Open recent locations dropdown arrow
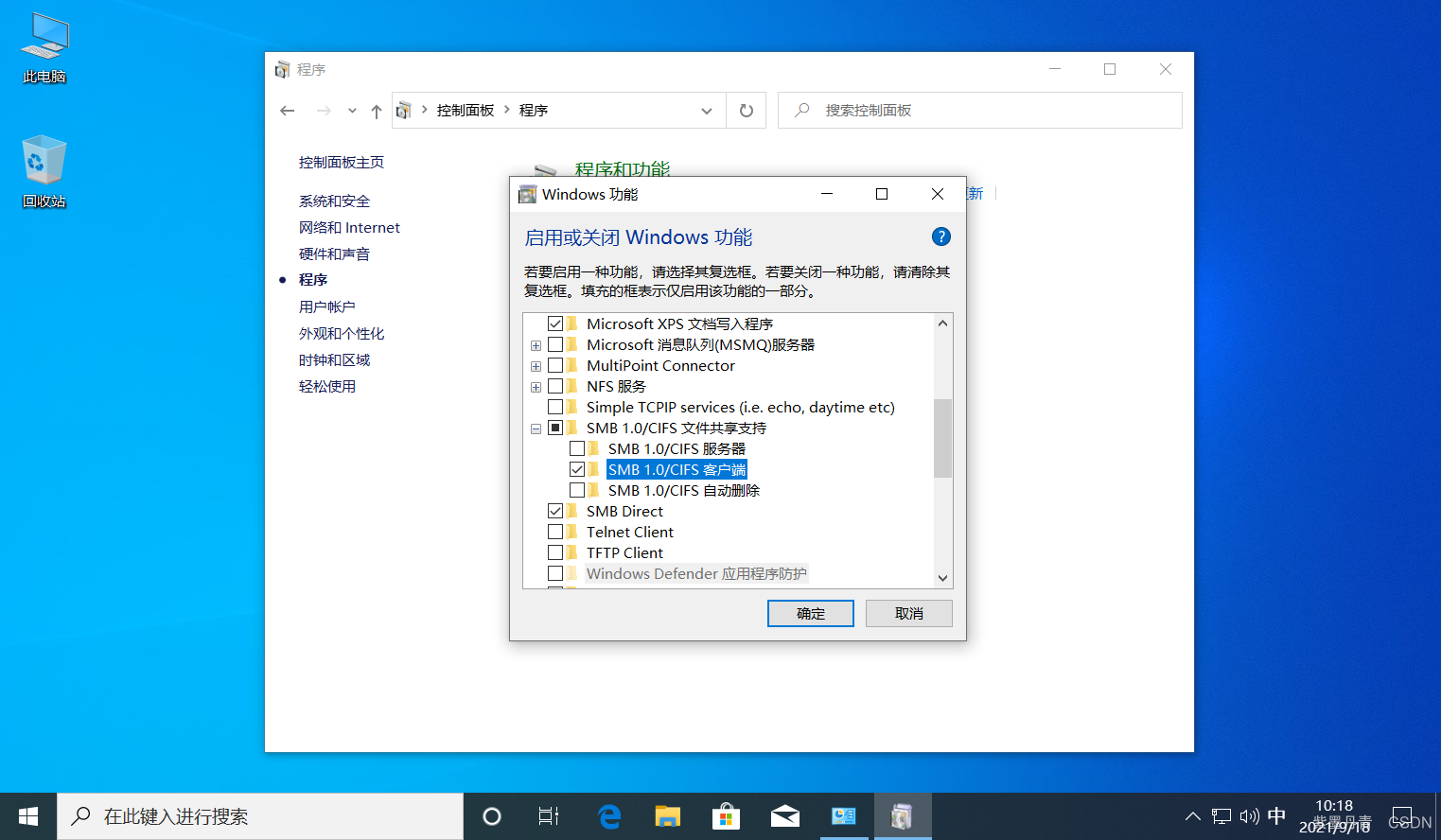 352,111
